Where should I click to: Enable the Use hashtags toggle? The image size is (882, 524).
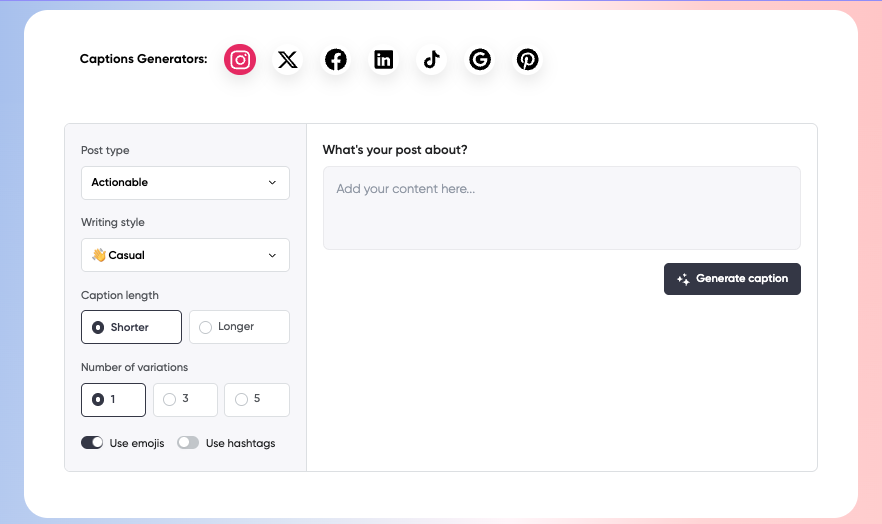188,443
